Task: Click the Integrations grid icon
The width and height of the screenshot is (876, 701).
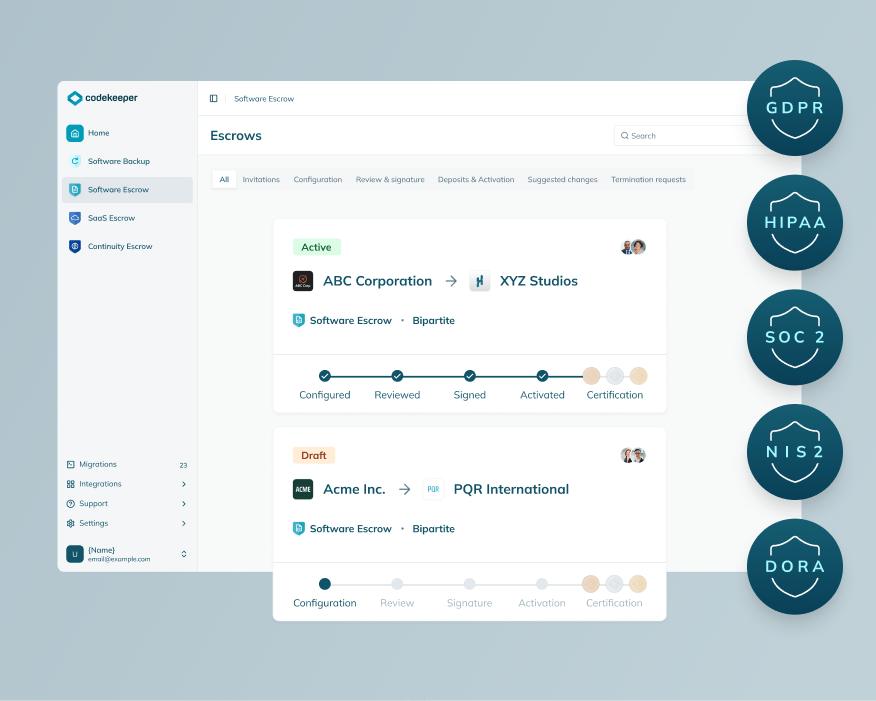Action: point(70,484)
